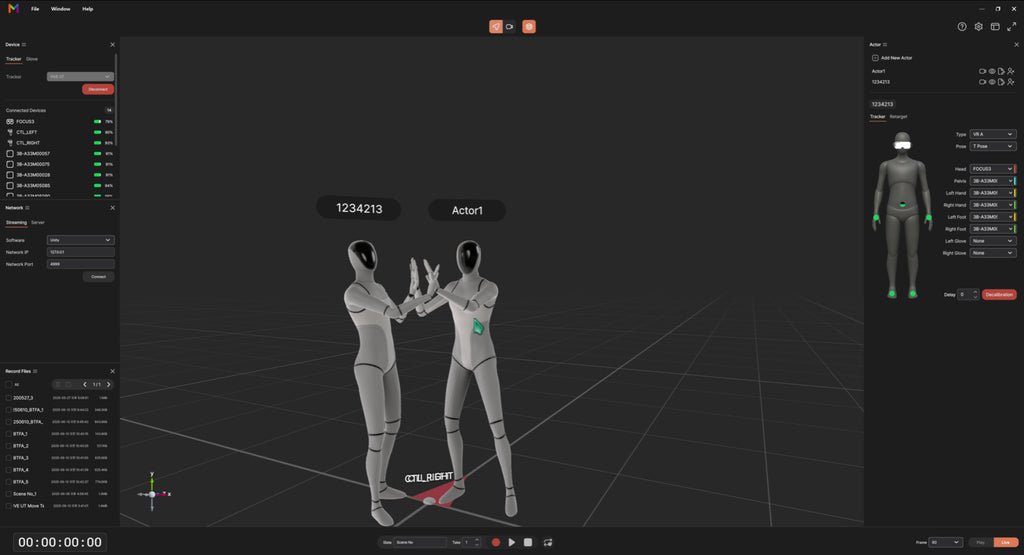
Task: Open the Software dropdown in Network panel
Action: pyautogui.click(x=80, y=240)
